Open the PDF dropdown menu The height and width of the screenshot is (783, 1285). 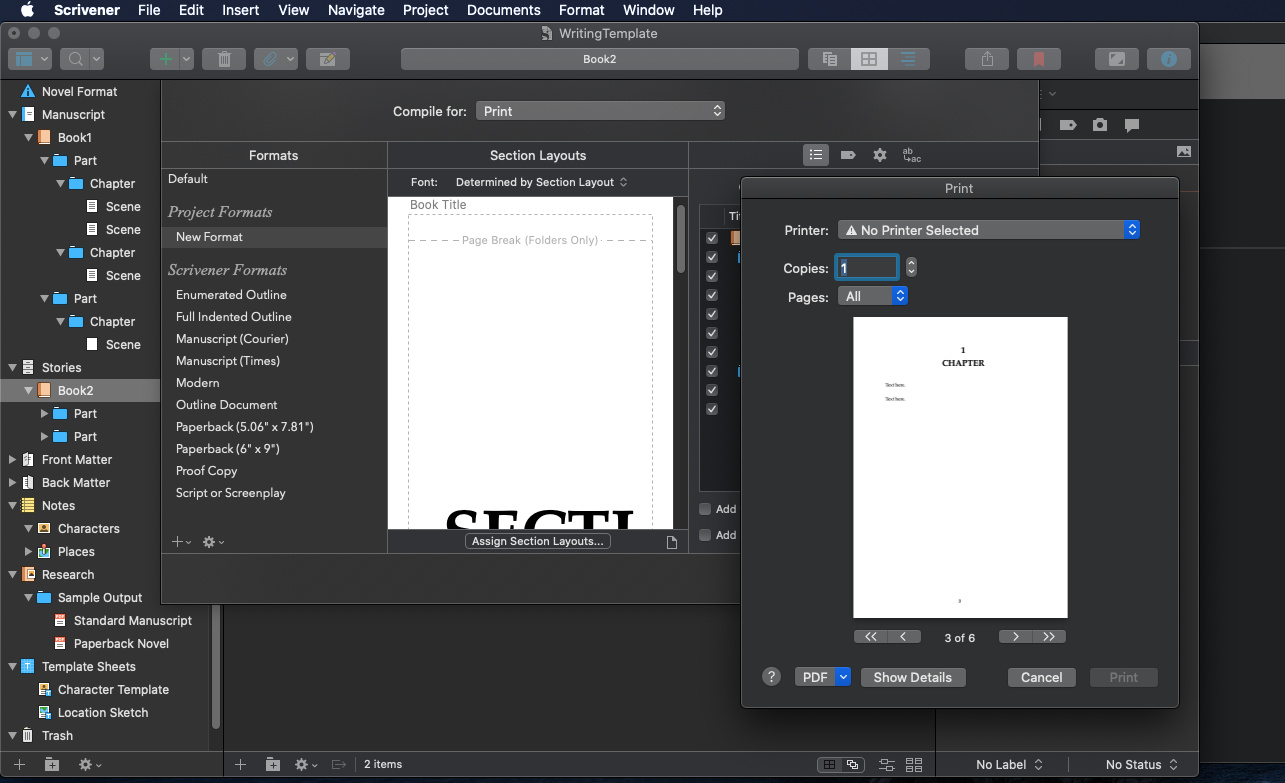[823, 677]
